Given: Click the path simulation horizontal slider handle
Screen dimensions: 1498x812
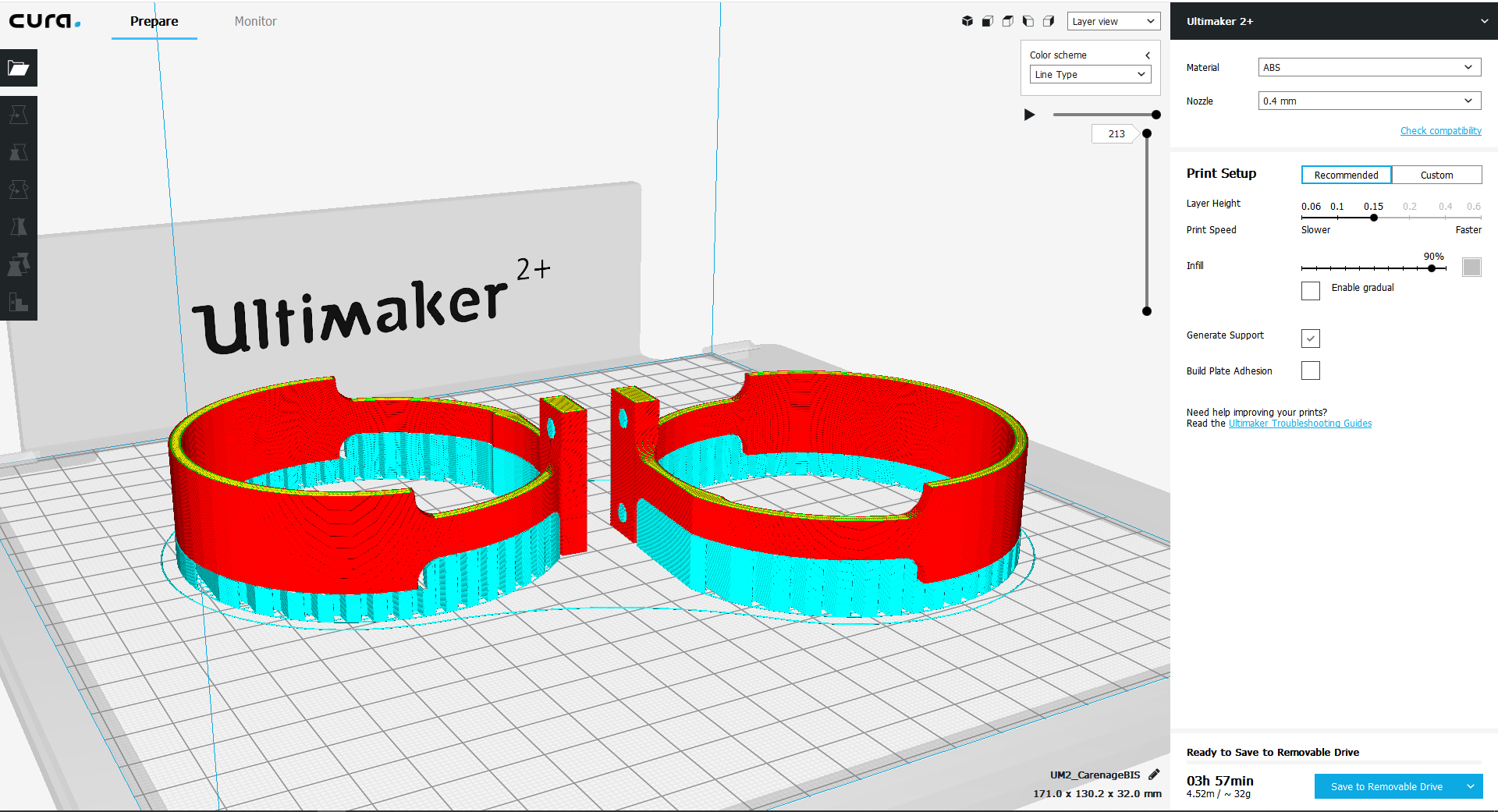Looking at the screenshot, I should [x=1156, y=115].
